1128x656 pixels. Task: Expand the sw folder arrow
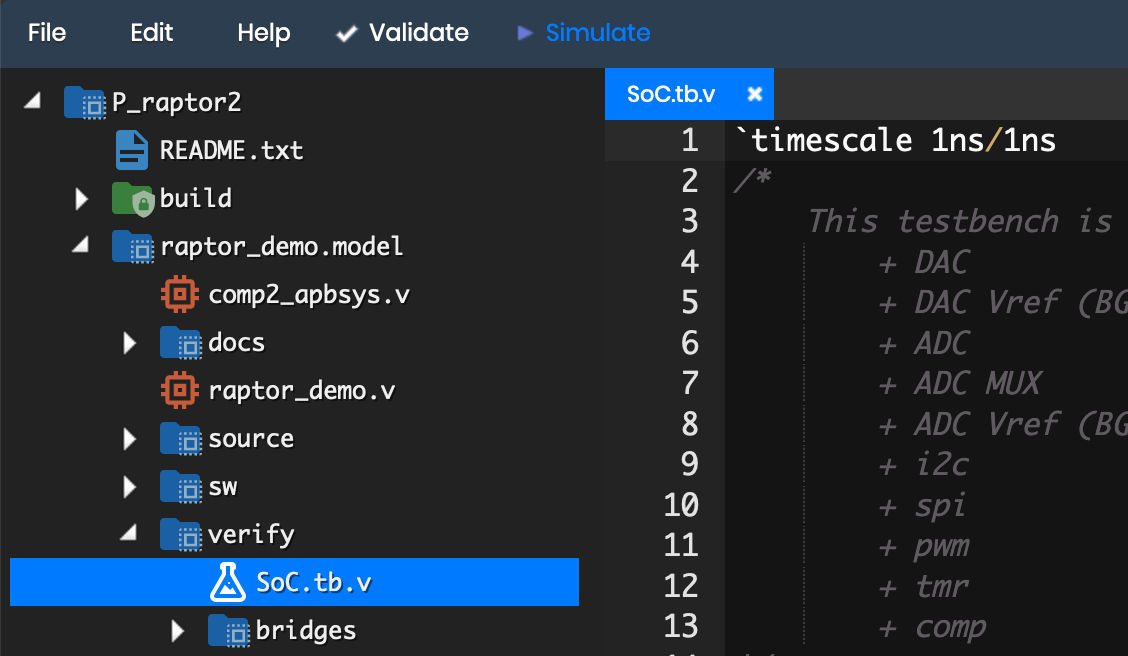pyautogui.click(x=129, y=487)
